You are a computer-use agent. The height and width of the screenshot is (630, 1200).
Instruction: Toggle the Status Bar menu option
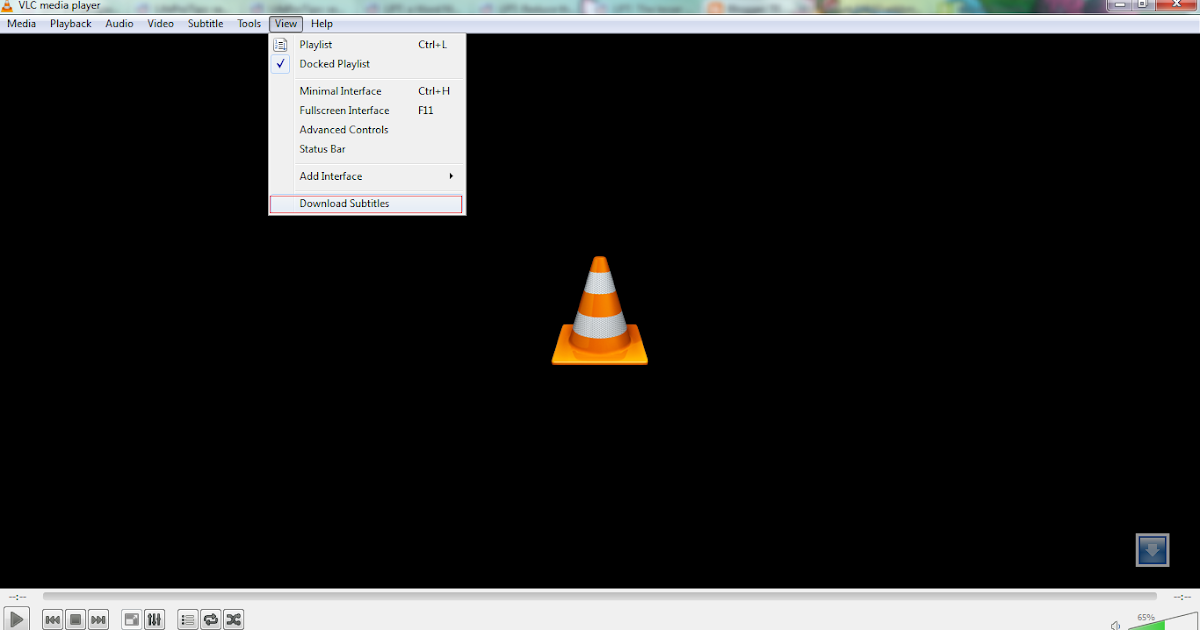[367, 149]
